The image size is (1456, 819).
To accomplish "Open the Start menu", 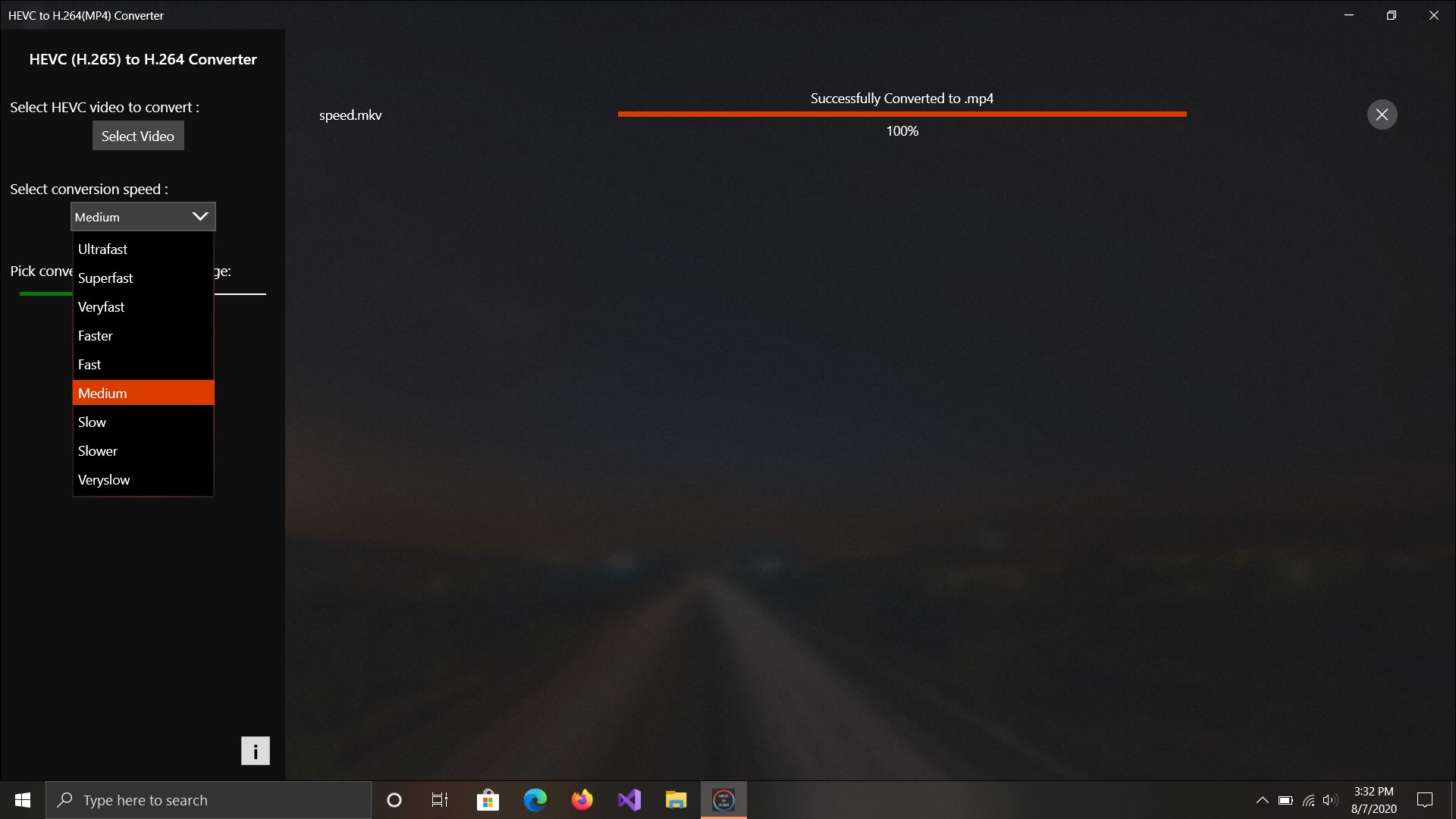I will coord(22,799).
